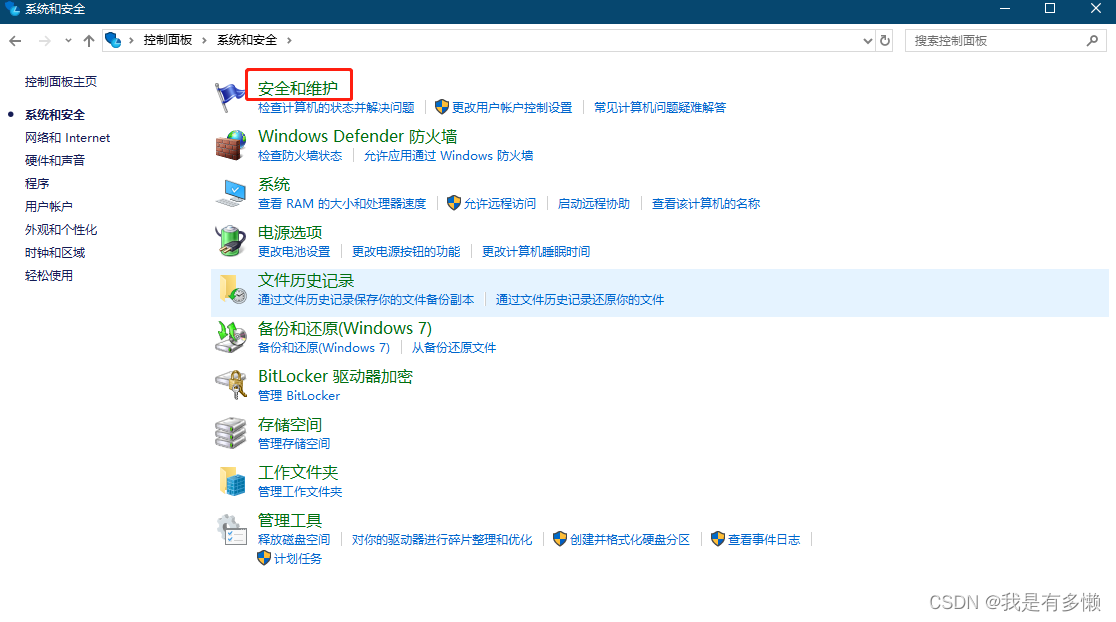Open 网络和 Internet category in sidebar

pos(68,137)
